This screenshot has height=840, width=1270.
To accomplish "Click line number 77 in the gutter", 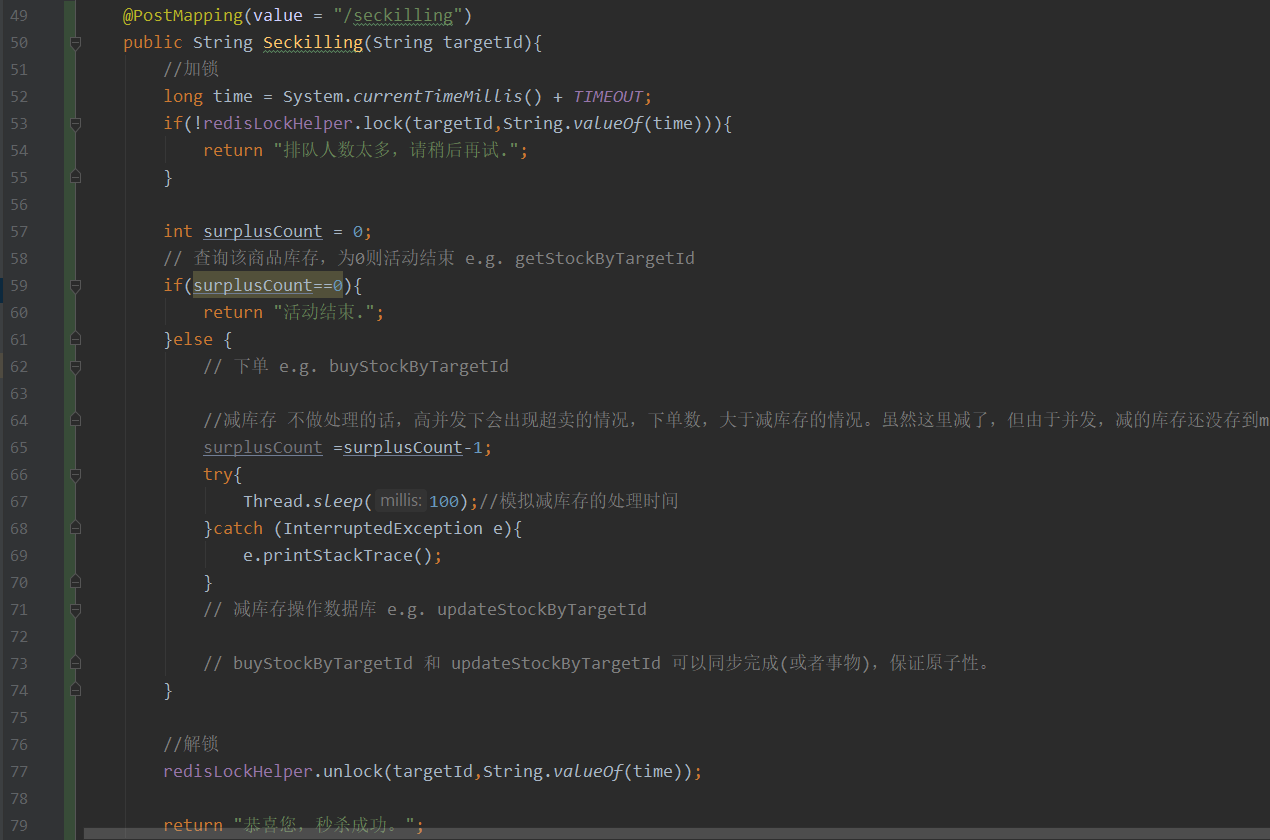I will point(19,772).
